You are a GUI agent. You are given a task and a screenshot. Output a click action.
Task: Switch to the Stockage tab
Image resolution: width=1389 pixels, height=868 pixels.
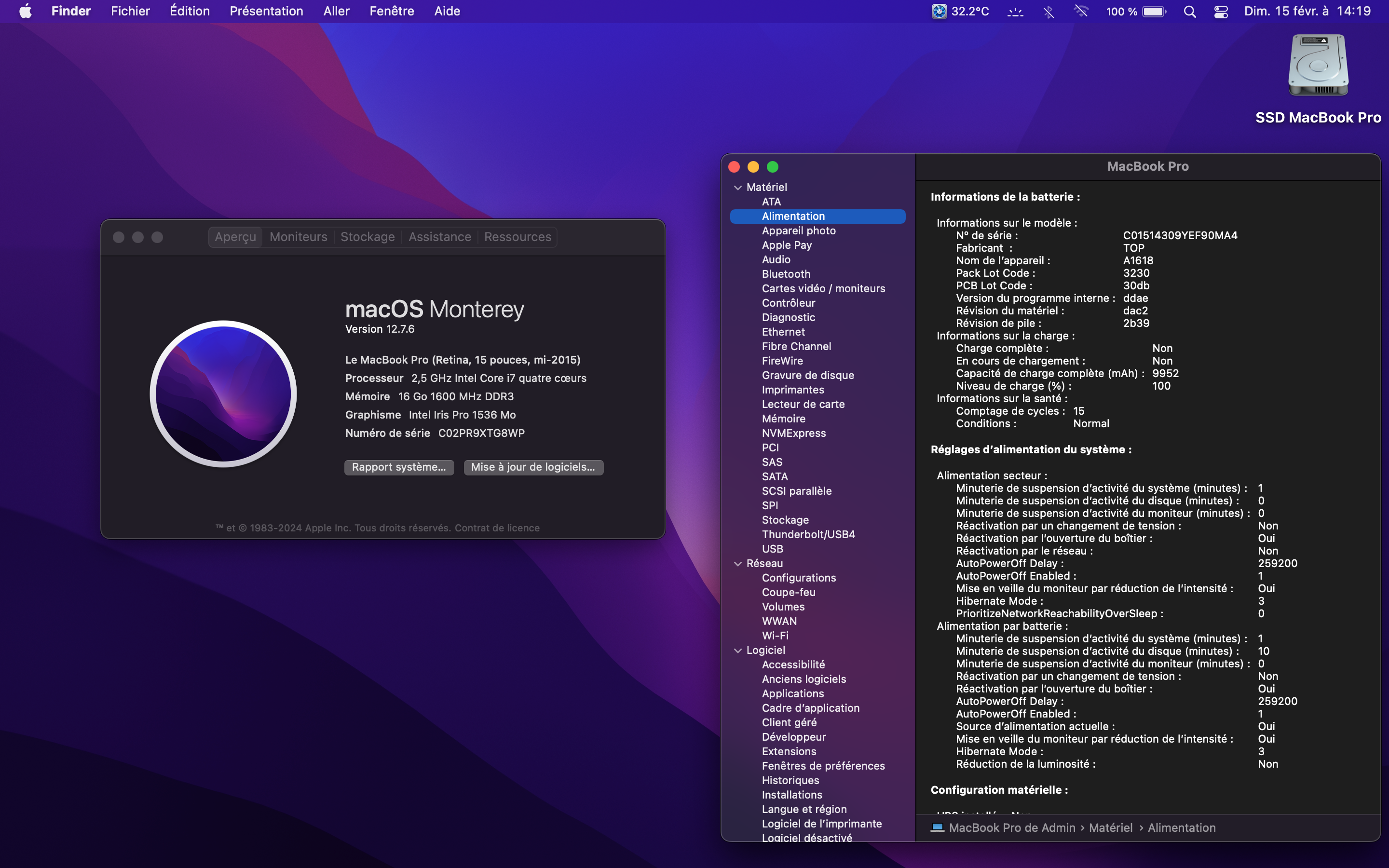pyautogui.click(x=368, y=237)
